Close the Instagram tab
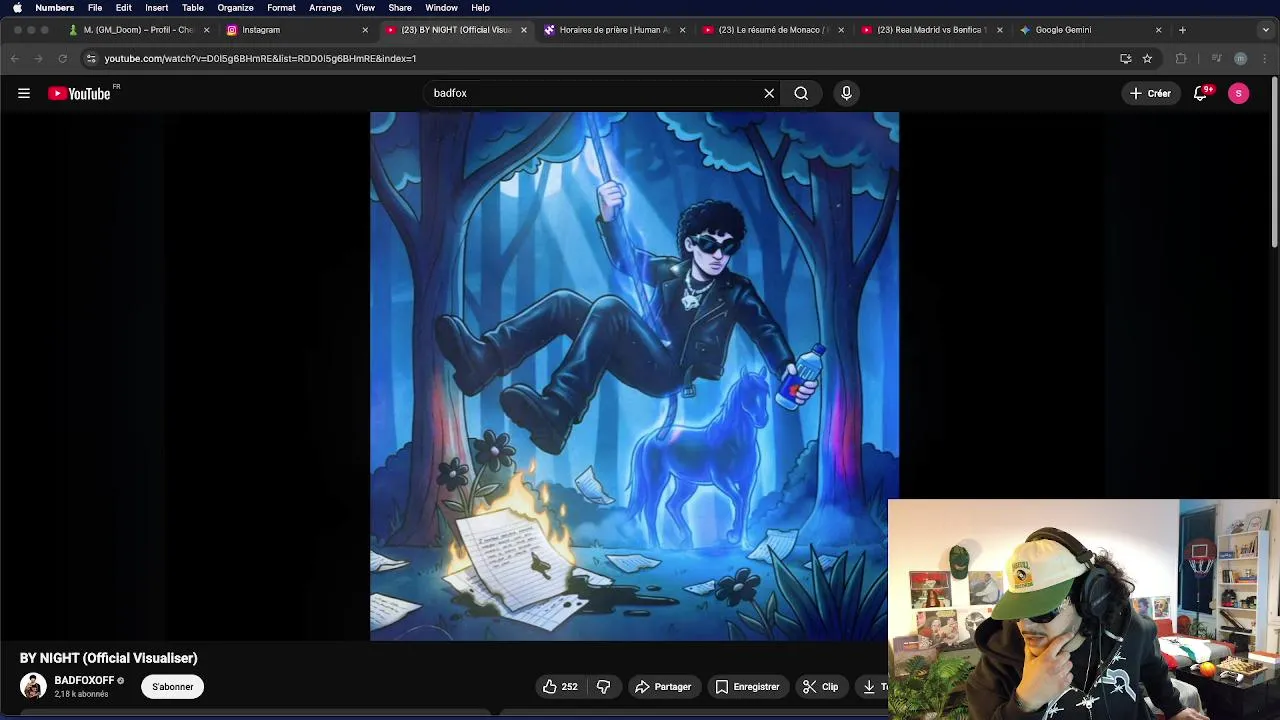Screen dimensions: 1280x720 [365, 30]
